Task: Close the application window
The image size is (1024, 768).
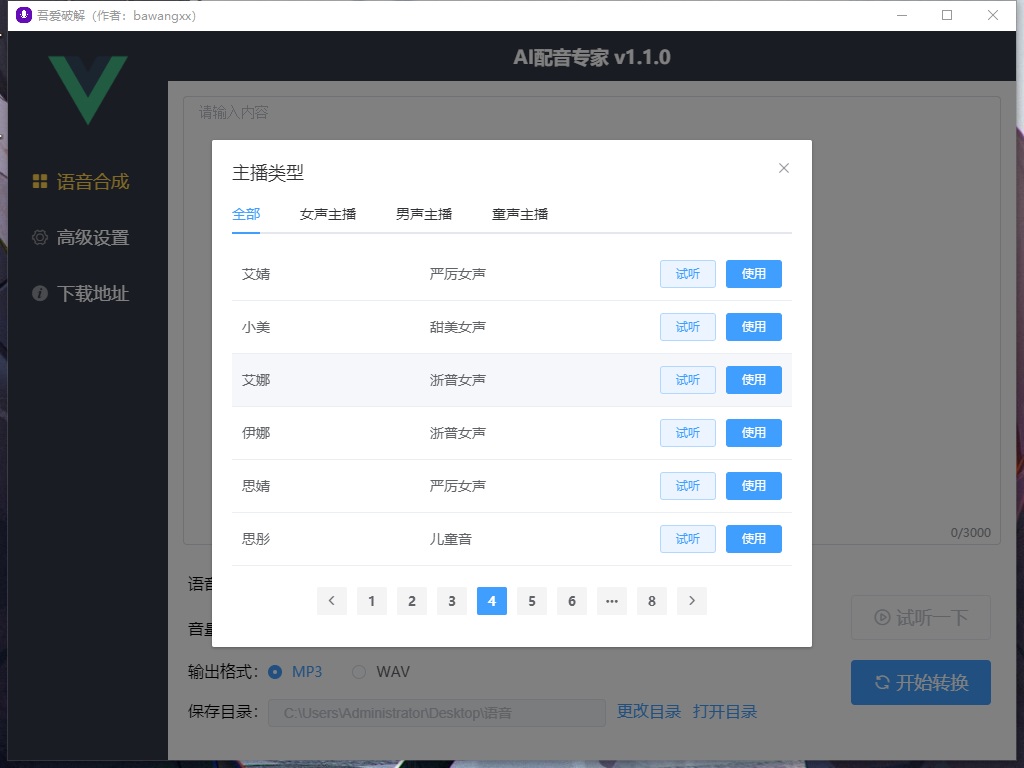Action: coord(993,15)
